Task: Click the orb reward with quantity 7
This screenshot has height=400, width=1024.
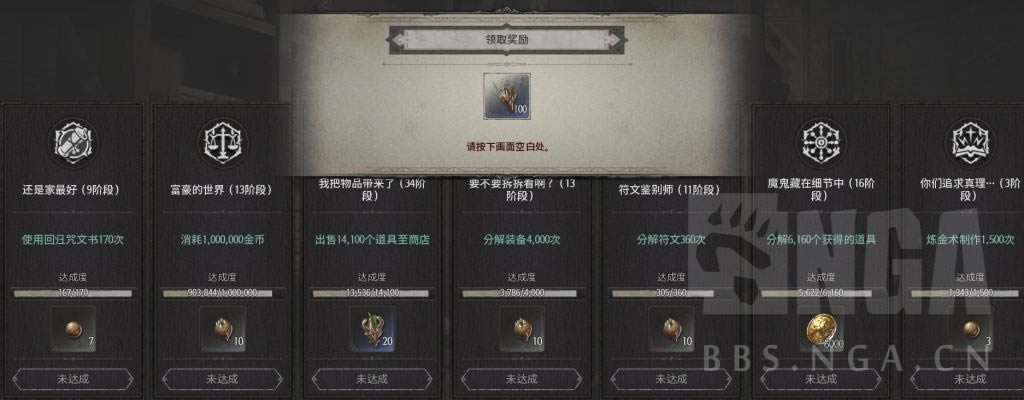Action: coord(73,329)
